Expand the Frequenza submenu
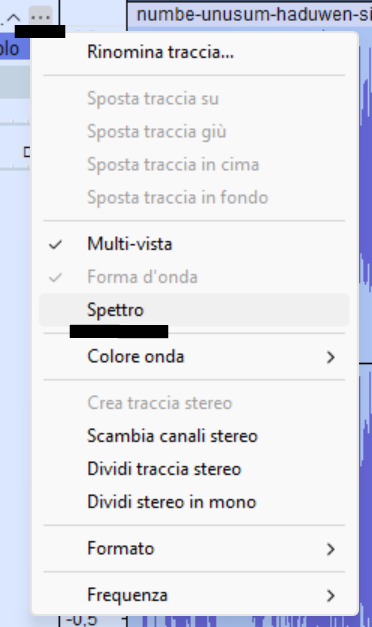 pos(194,595)
